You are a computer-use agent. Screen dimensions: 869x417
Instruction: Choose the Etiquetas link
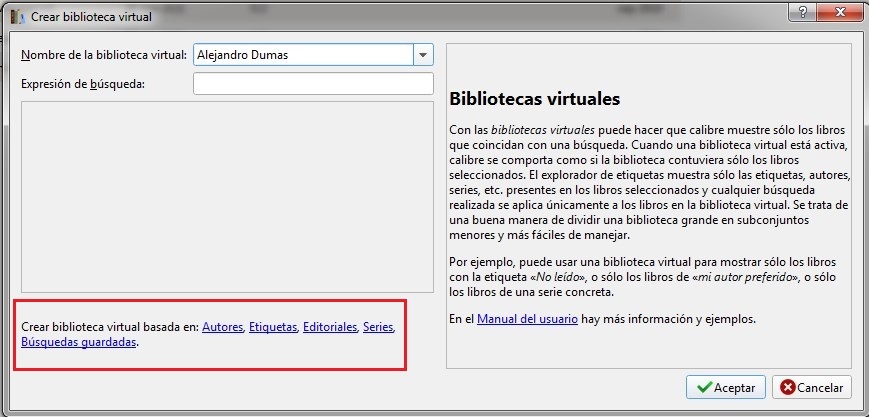tap(273, 327)
